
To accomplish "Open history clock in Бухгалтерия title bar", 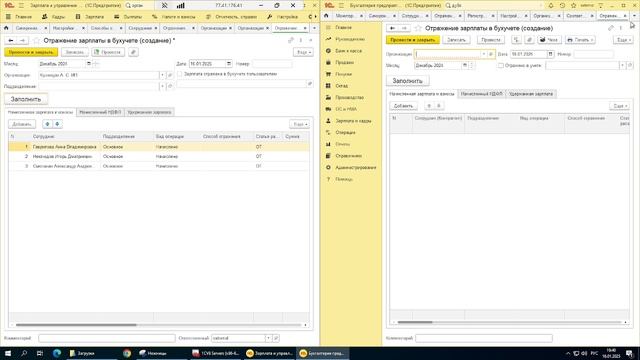I will click(562, 5).
